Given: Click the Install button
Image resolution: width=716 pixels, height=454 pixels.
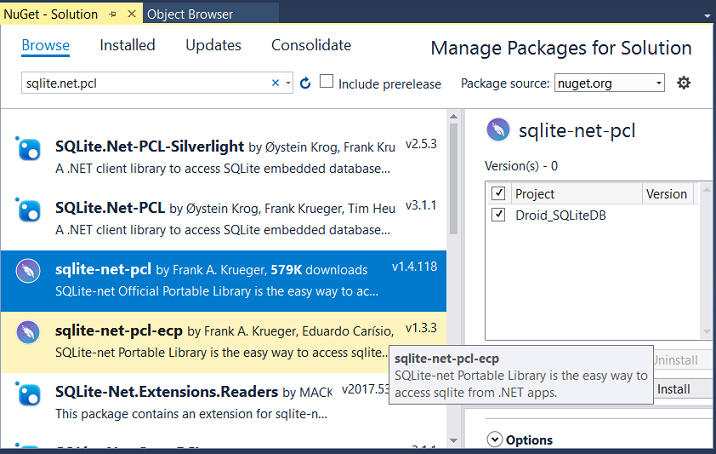Looking at the screenshot, I should click(683, 389).
